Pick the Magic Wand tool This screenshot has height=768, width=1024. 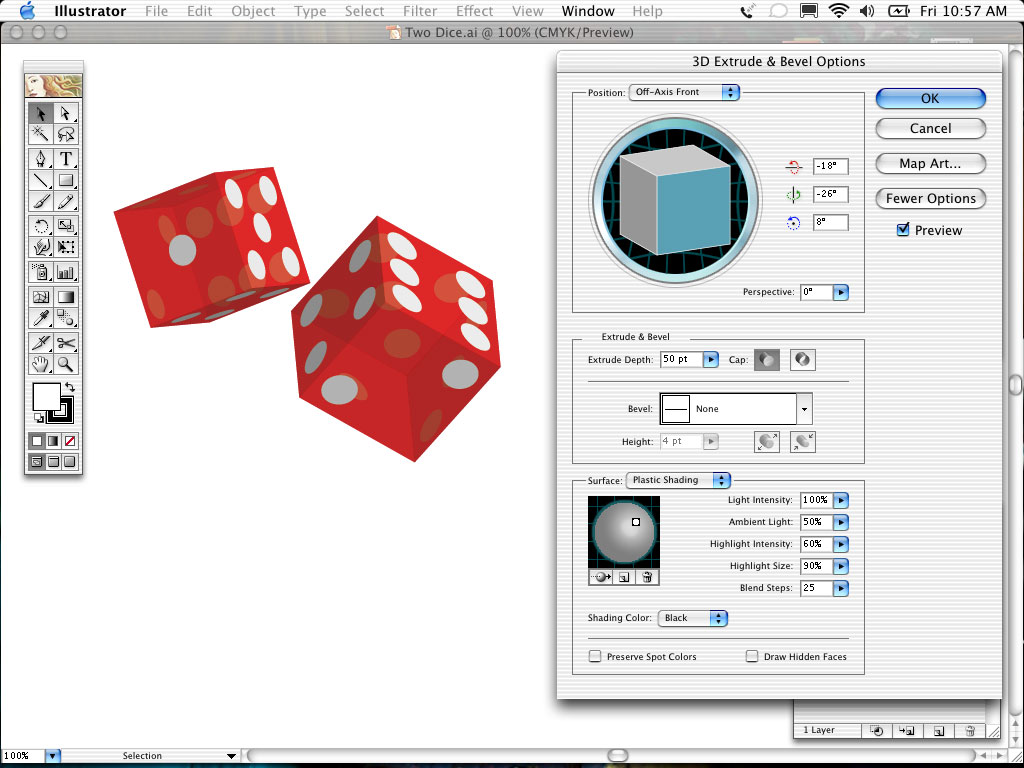[x=41, y=134]
